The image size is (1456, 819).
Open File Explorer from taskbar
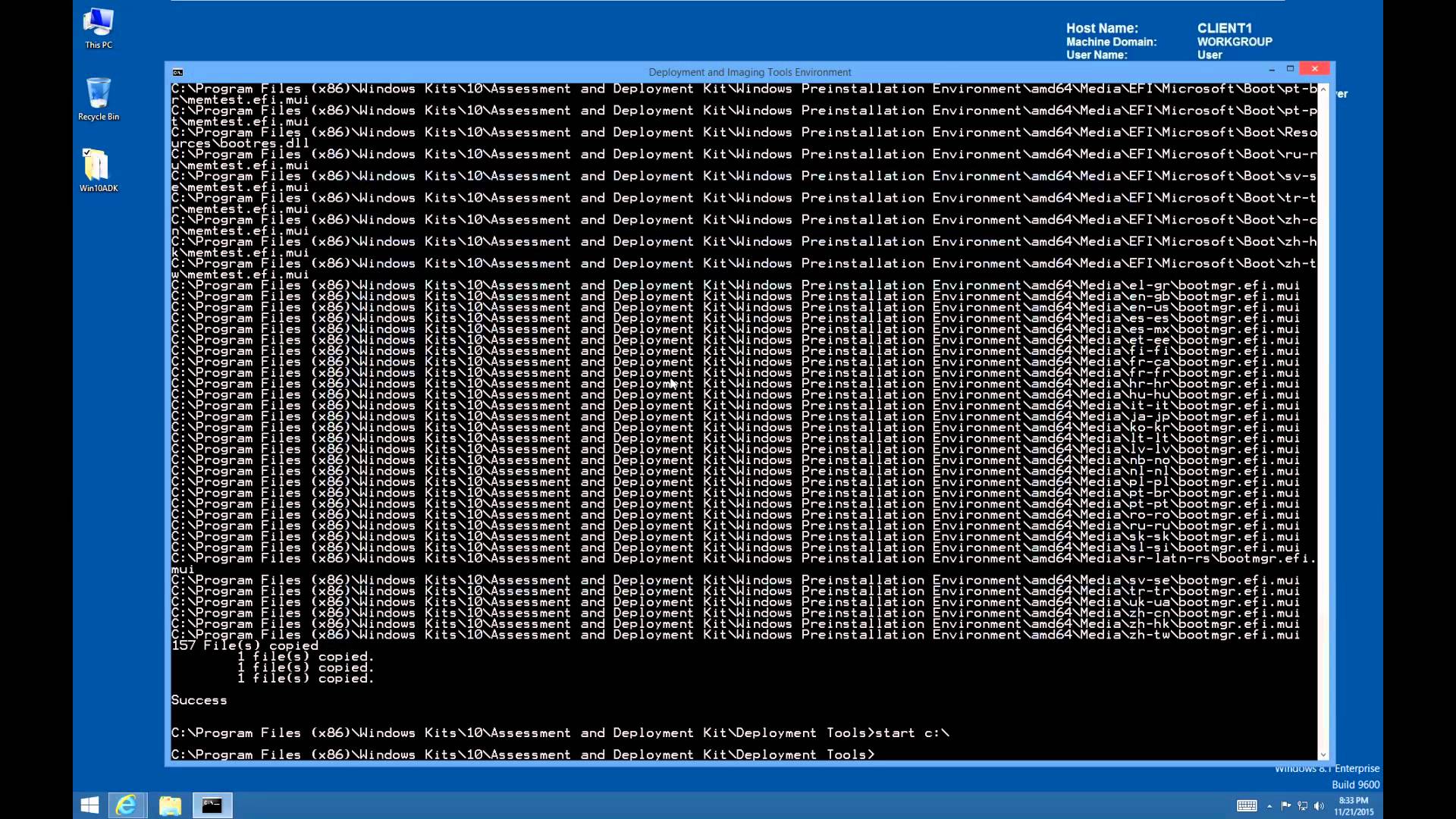point(170,805)
